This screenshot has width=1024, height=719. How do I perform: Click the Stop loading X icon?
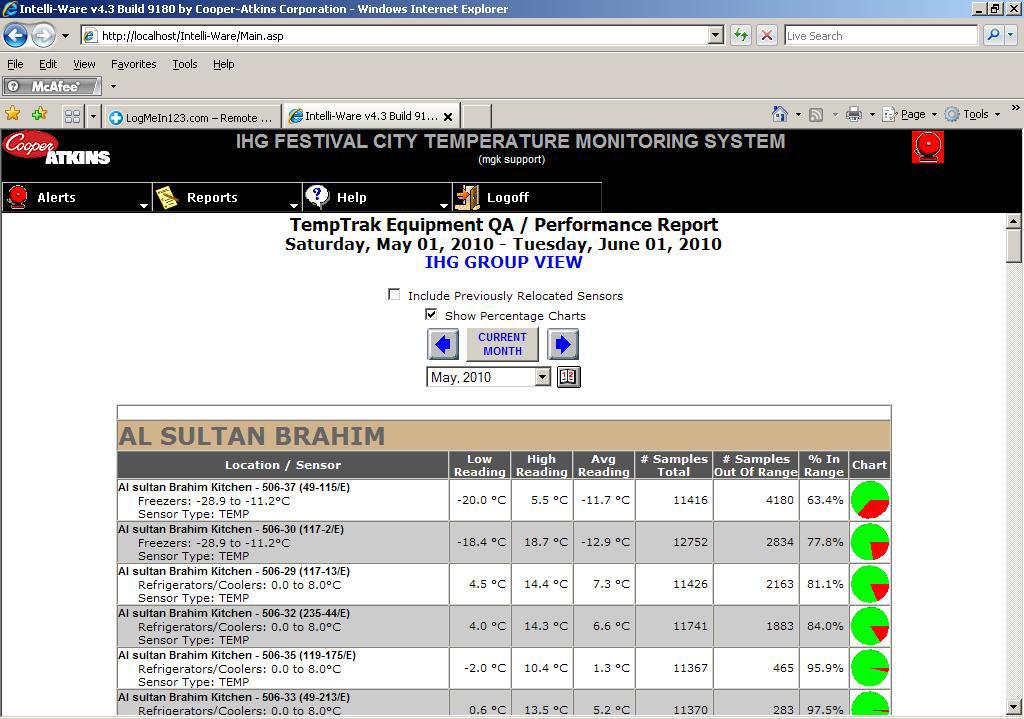767,35
